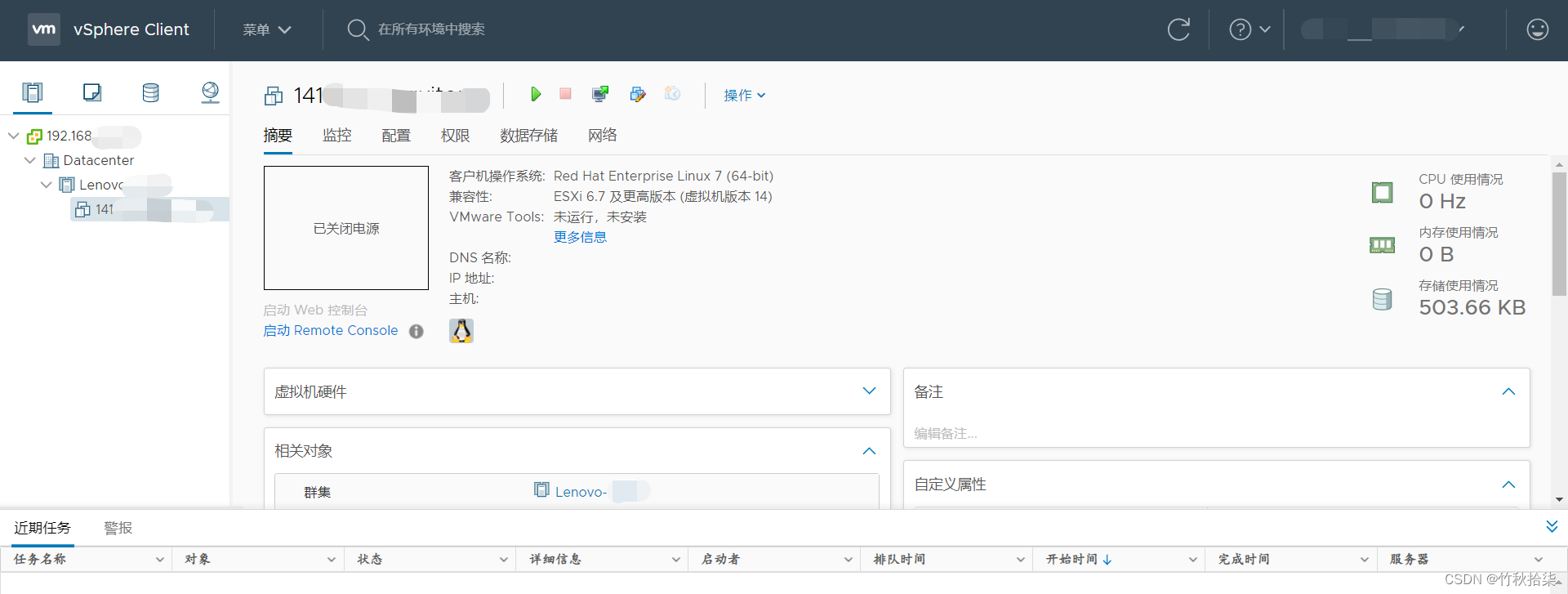Click 启动 Remote Console link

331,330
